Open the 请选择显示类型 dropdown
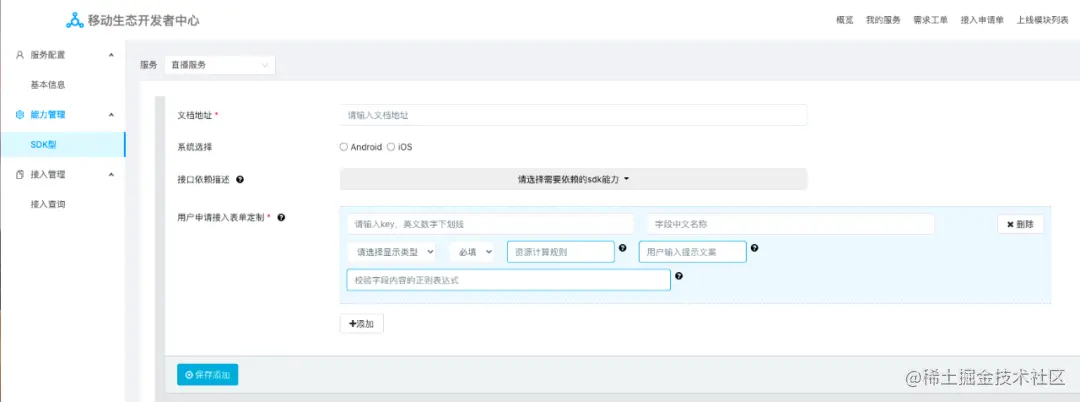 pos(391,252)
